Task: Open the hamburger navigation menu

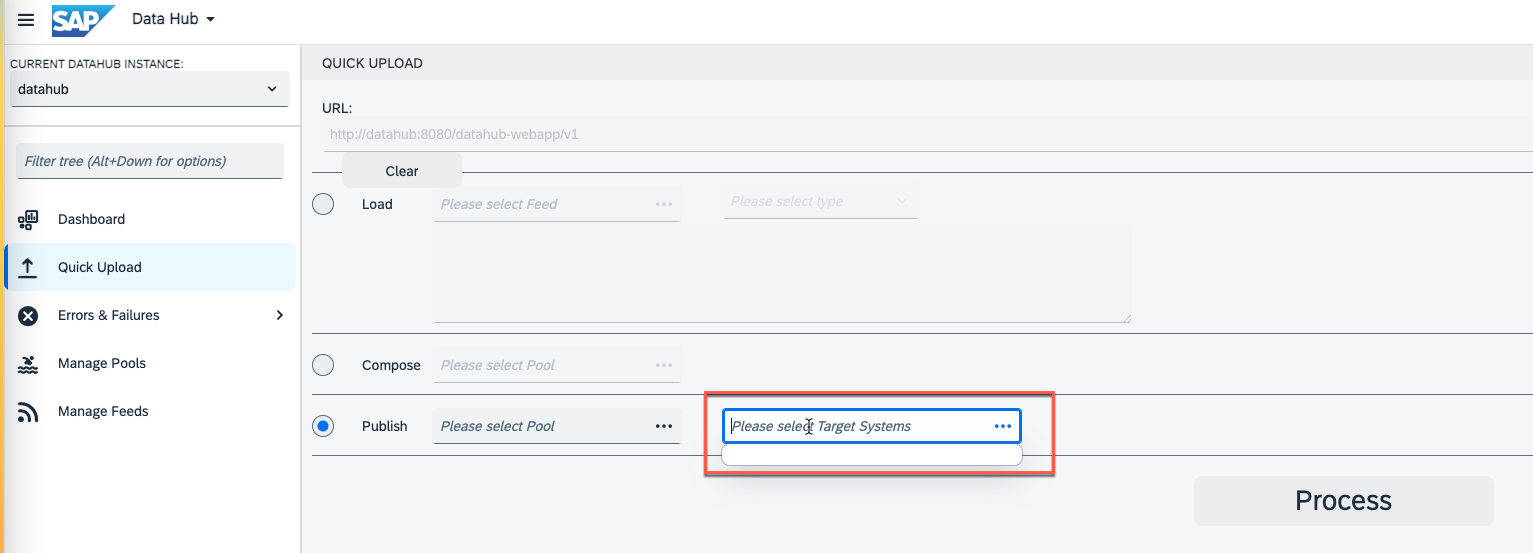Action: (26, 20)
